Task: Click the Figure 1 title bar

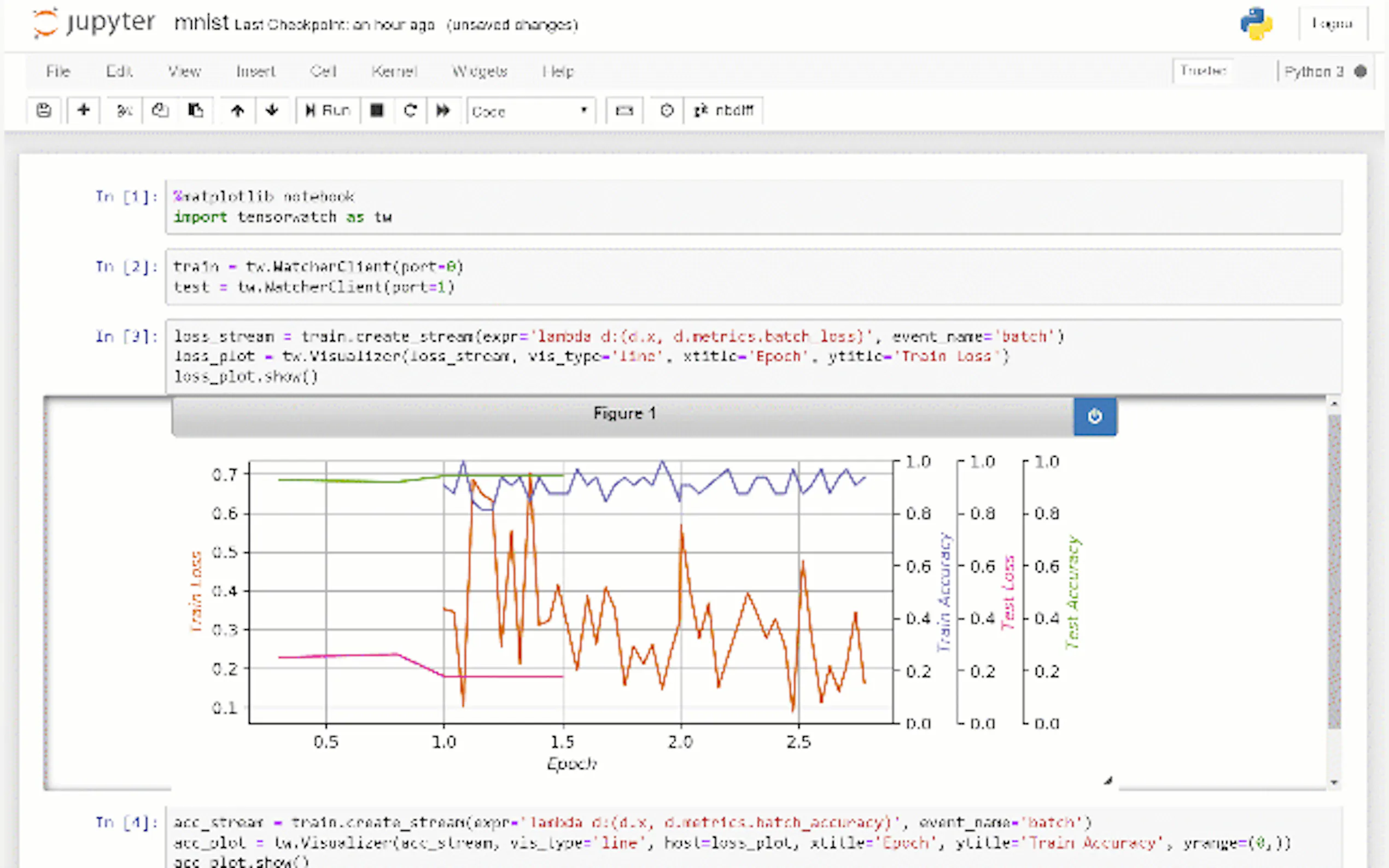Action: coord(623,415)
